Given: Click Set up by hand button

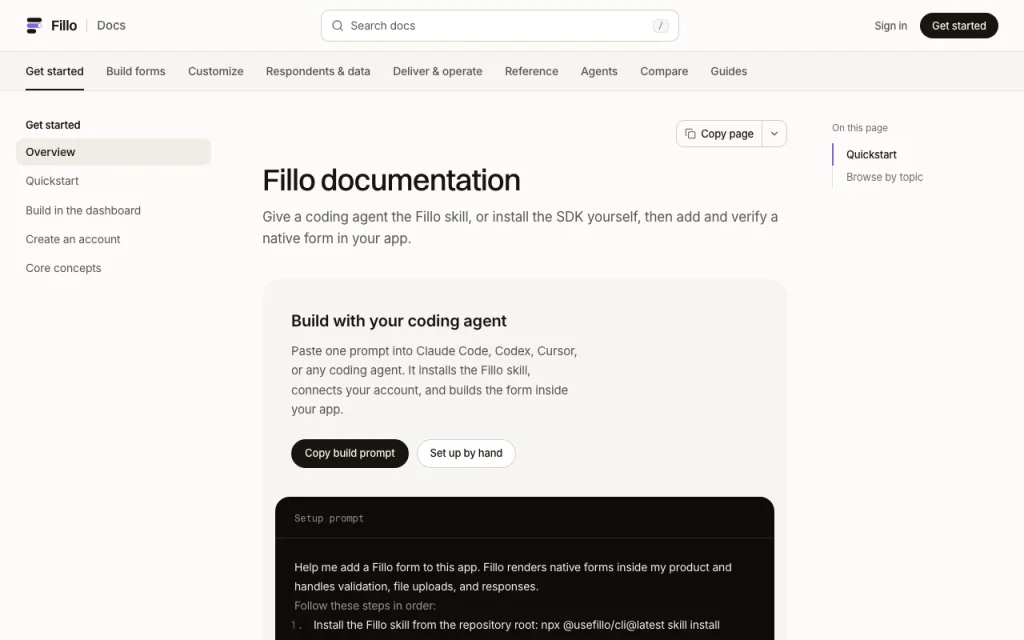Looking at the screenshot, I should pos(466,453).
